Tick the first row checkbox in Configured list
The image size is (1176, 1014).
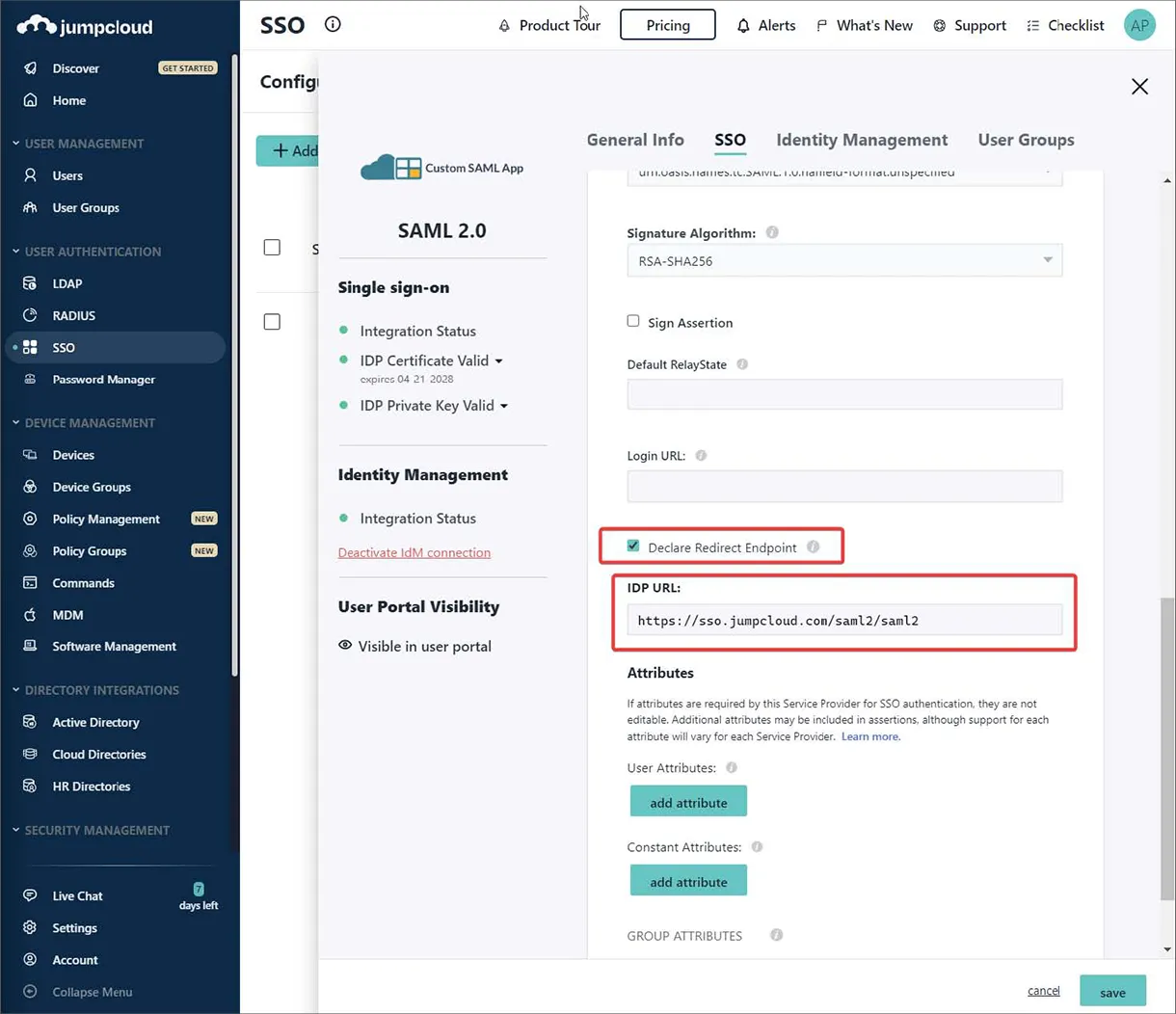point(272,321)
